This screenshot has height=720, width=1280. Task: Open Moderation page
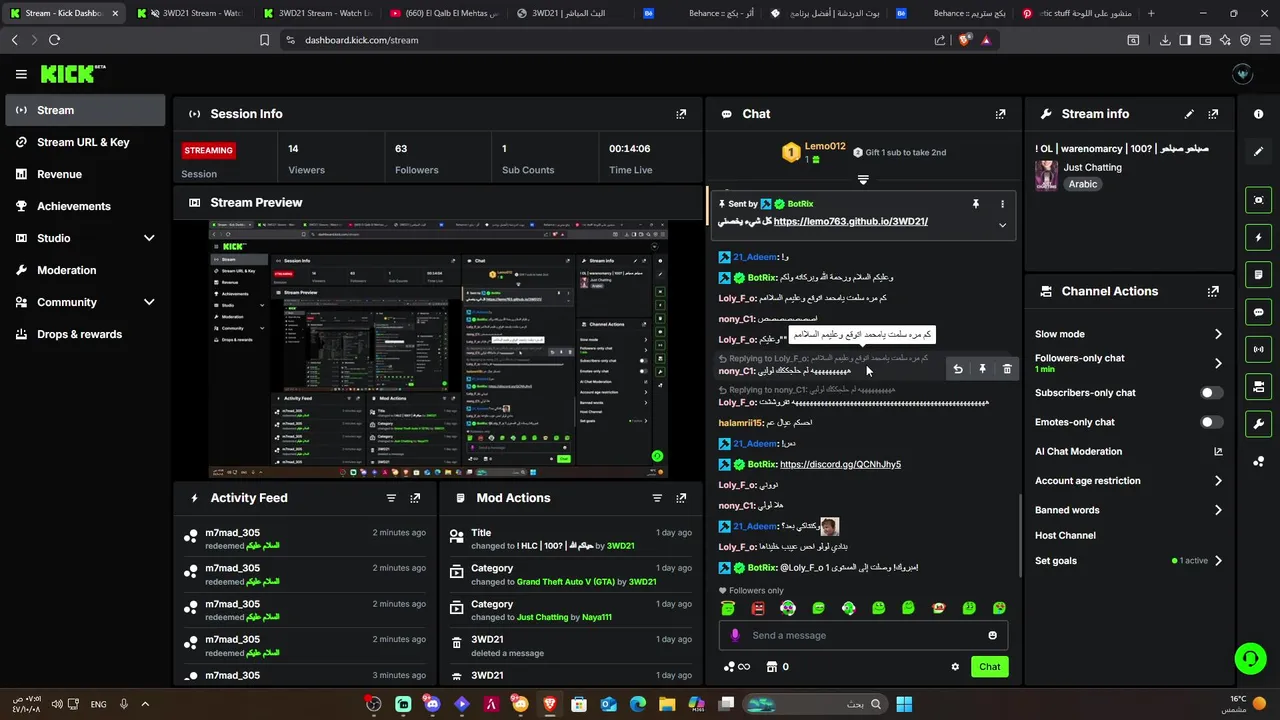click(x=85, y=270)
